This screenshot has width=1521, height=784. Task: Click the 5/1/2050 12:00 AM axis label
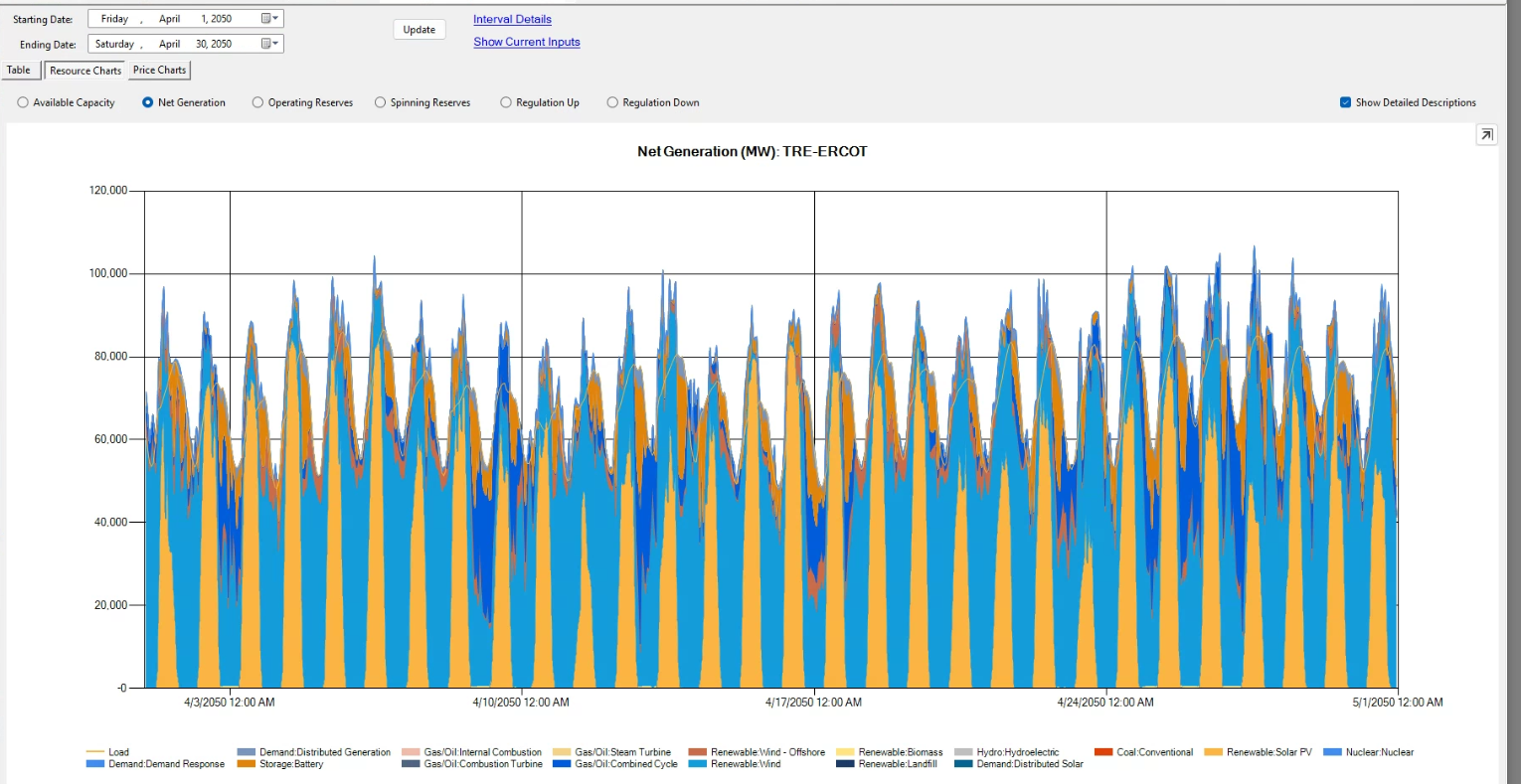1398,702
